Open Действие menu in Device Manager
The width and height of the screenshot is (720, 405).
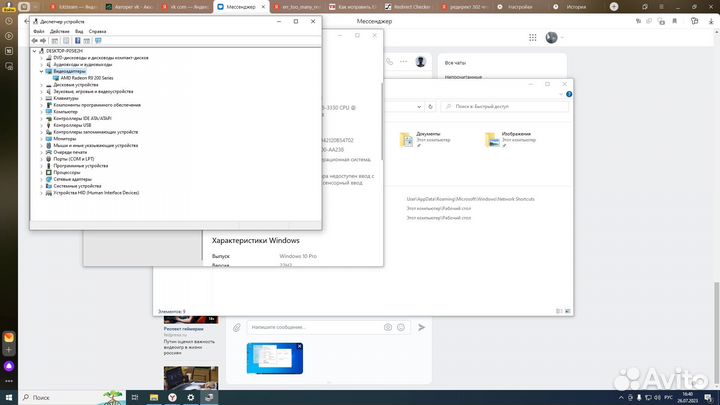click(x=60, y=31)
